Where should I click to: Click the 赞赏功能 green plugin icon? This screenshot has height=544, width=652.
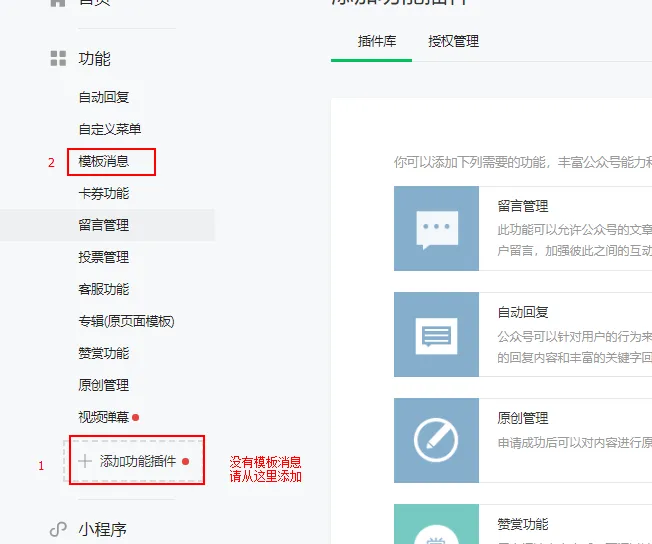tap(436, 526)
